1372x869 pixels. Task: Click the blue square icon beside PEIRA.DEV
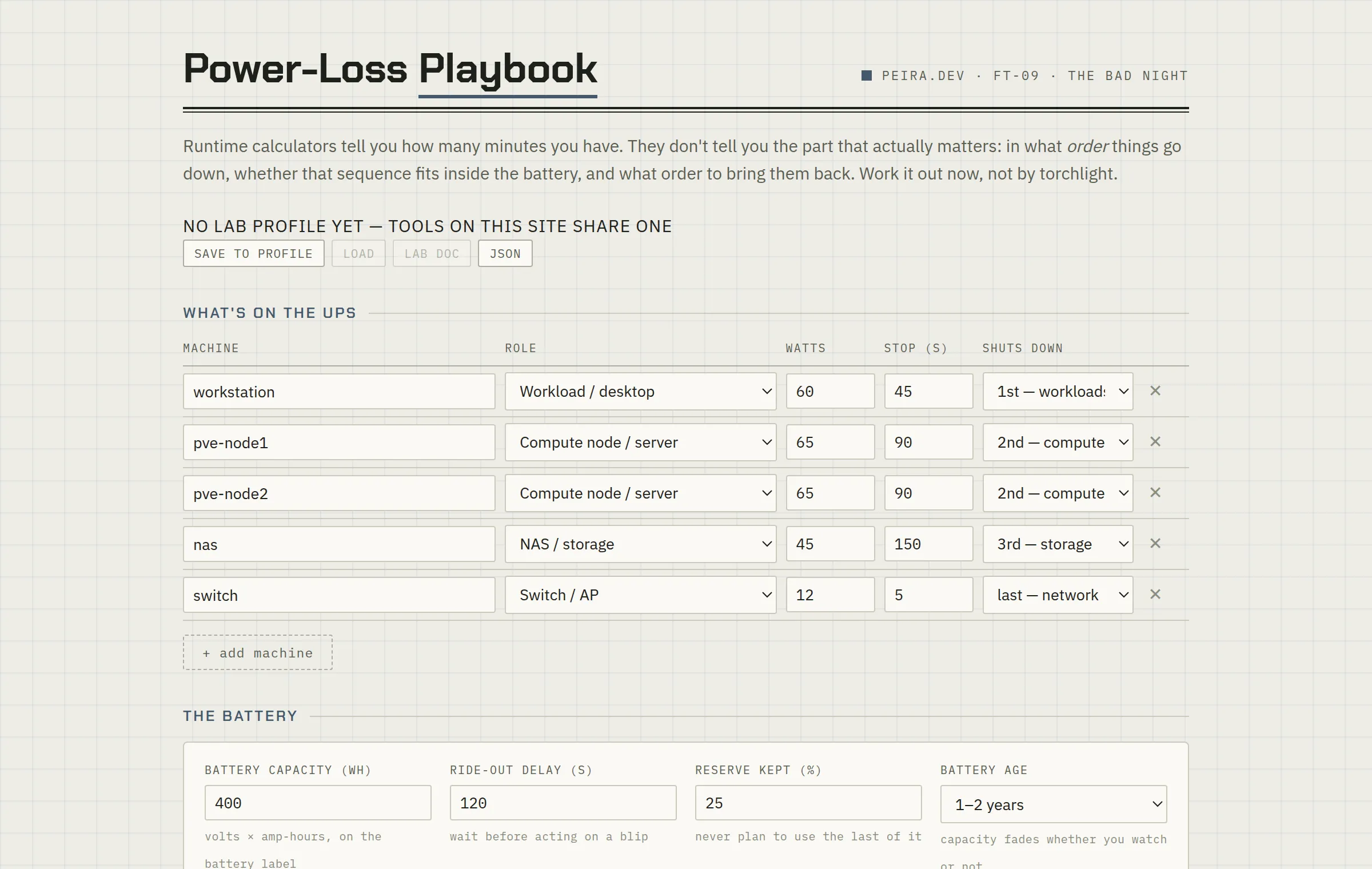pyautogui.click(x=867, y=75)
